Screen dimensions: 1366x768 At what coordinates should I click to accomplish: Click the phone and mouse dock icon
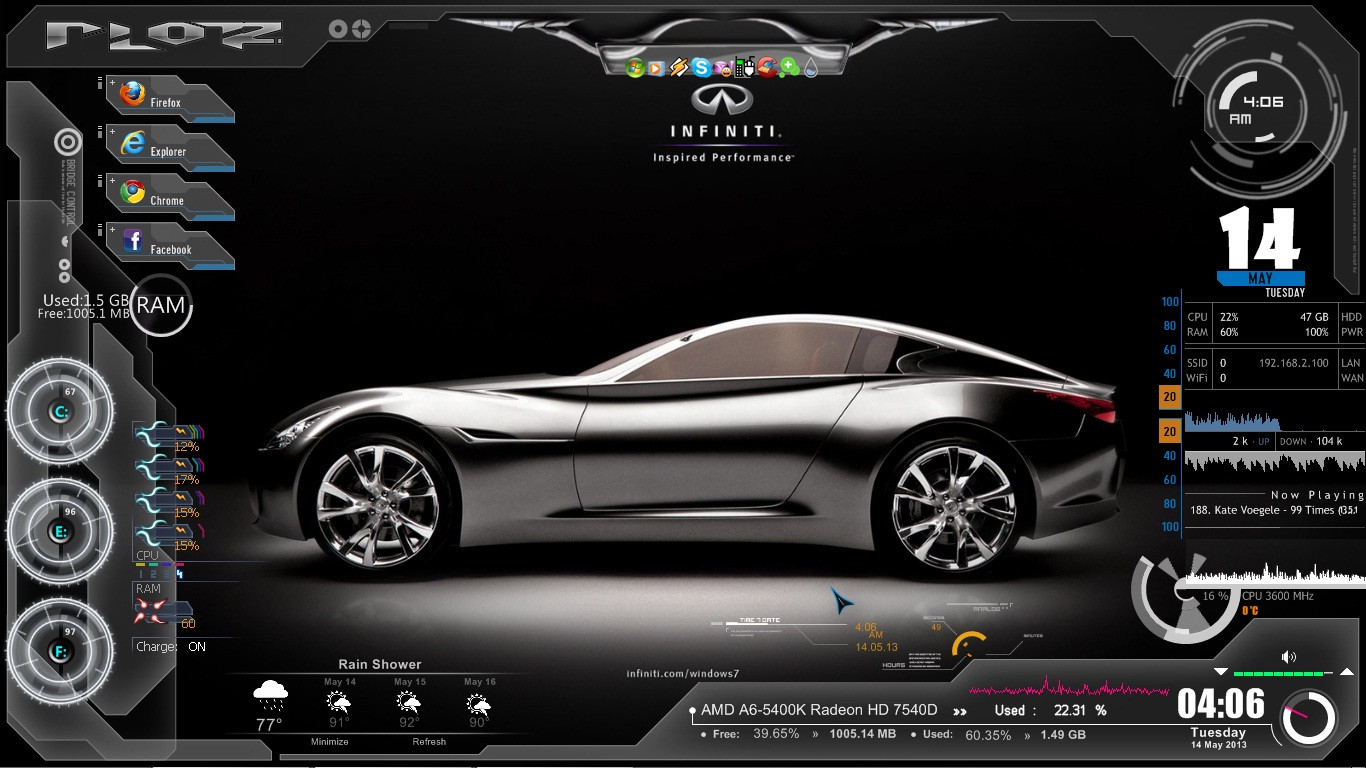[x=743, y=68]
